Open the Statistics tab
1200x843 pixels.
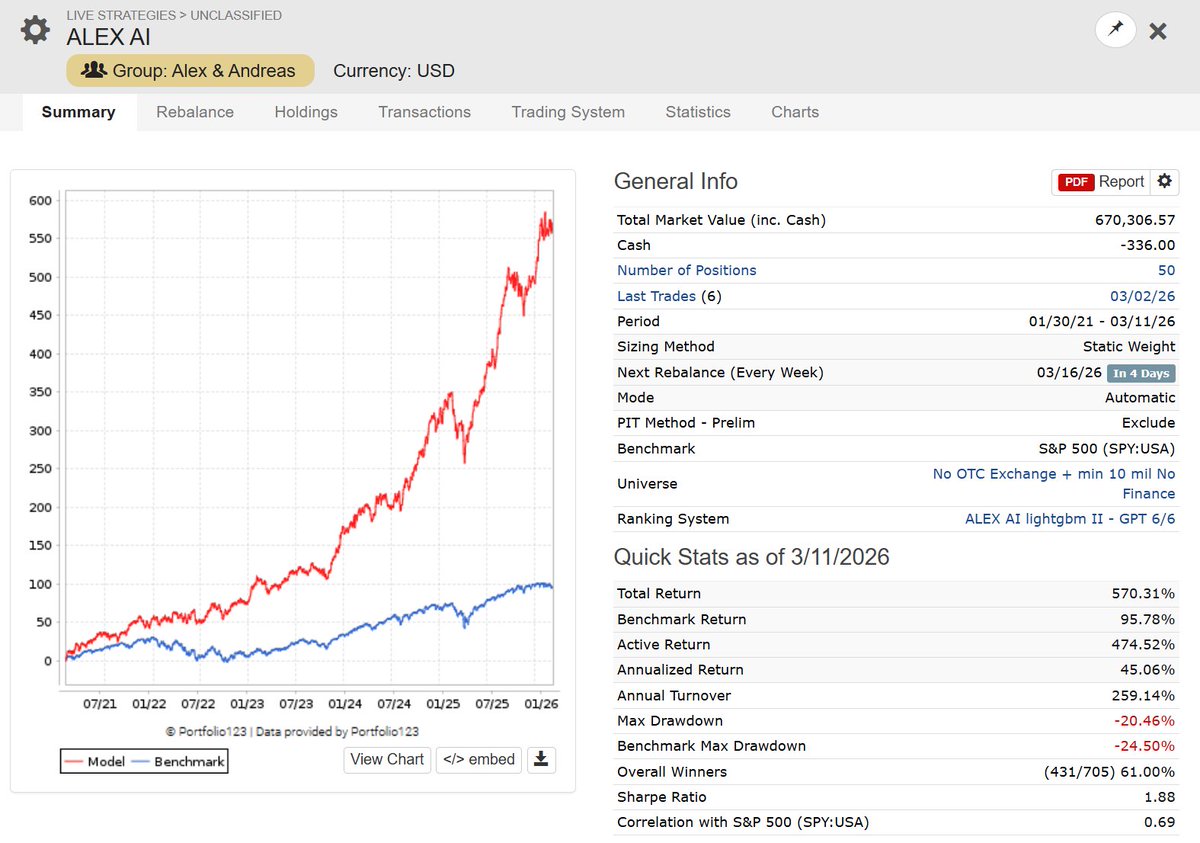point(698,112)
